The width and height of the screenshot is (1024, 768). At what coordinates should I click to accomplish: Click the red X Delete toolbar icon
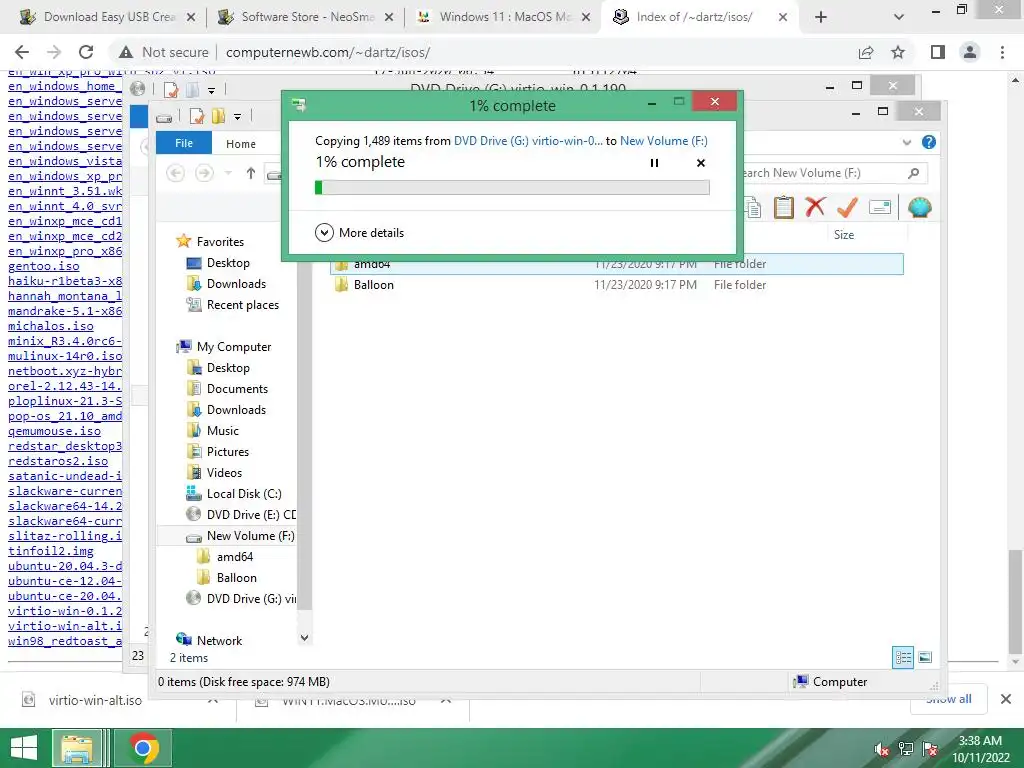815,208
